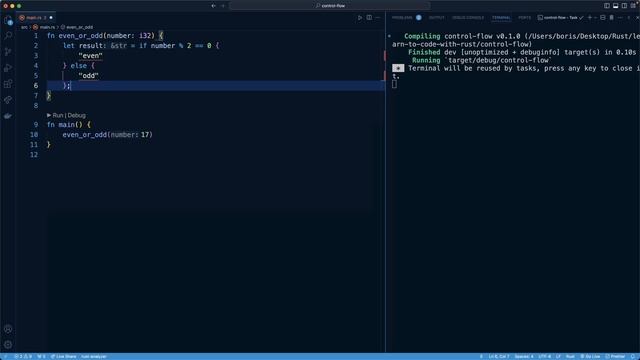The width and height of the screenshot is (640, 360).
Task: Open the Source Control view
Action: [8, 52]
